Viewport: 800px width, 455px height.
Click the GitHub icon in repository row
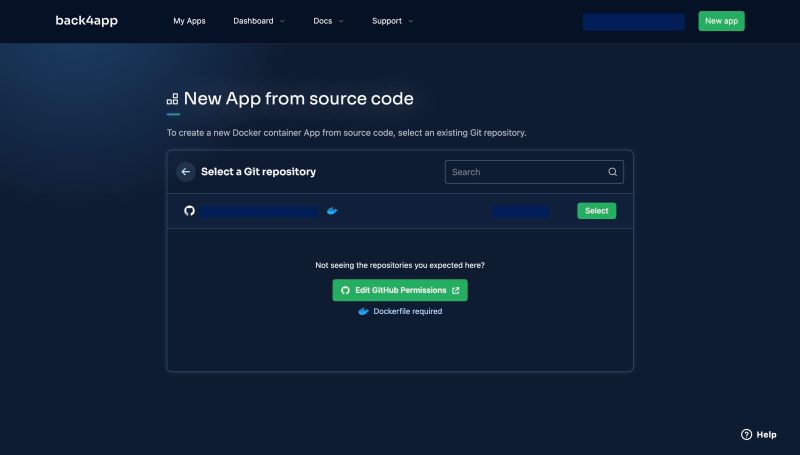(189, 211)
